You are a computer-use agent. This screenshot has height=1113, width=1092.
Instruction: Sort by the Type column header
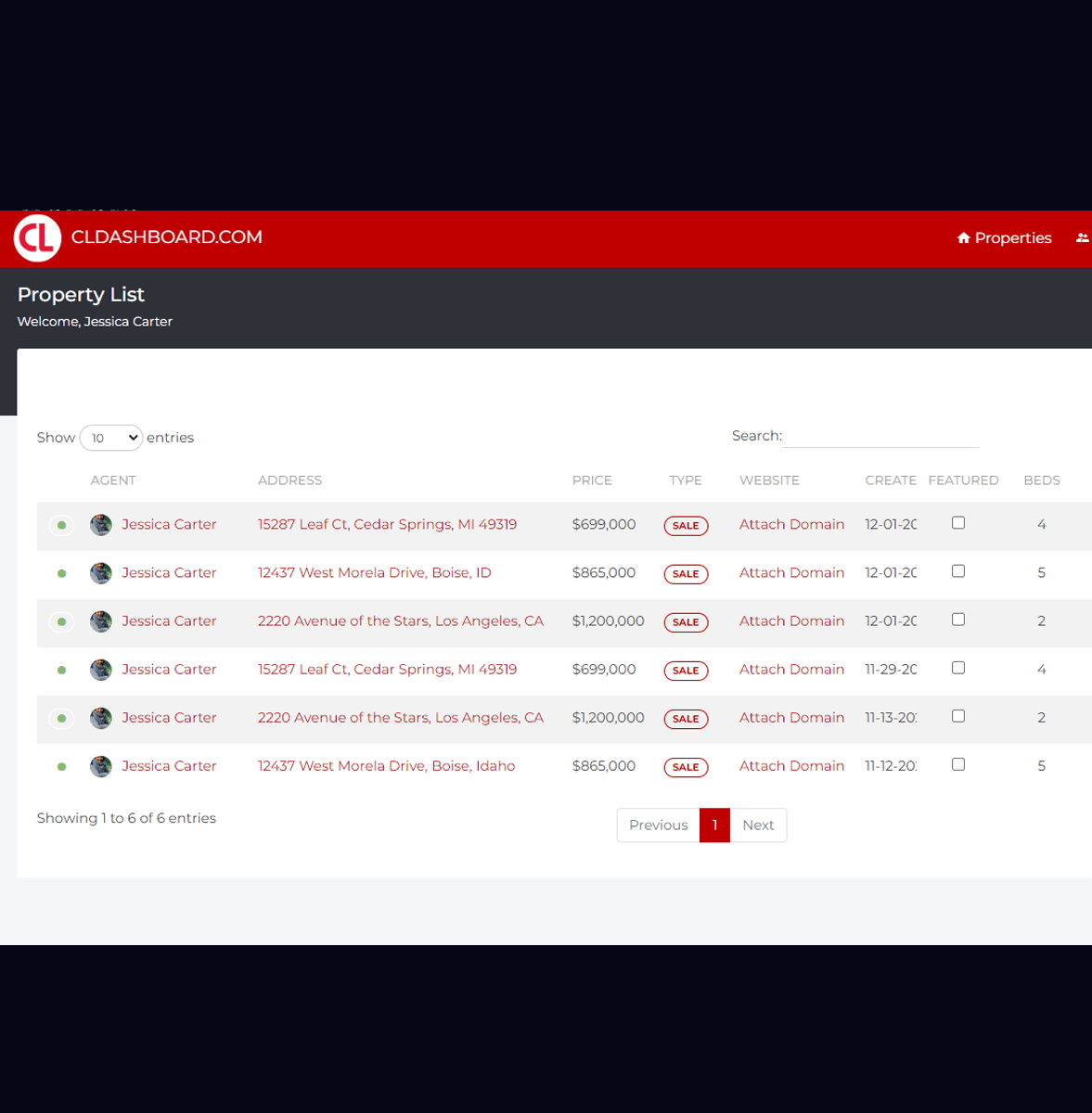(x=686, y=480)
